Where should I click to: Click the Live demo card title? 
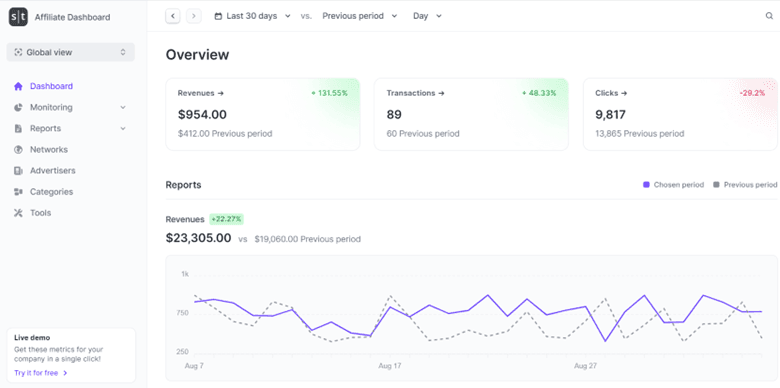click(32, 338)
